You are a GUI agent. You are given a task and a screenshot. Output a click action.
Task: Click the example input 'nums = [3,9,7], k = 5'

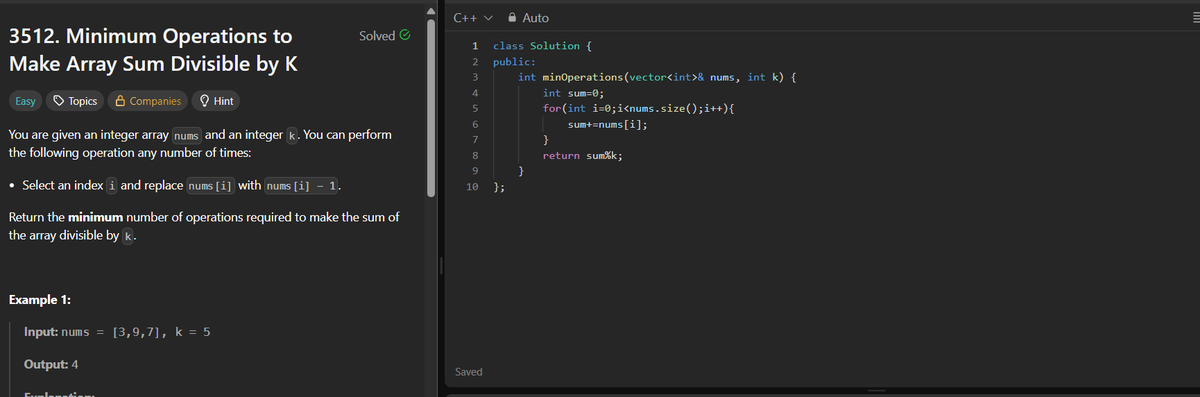(135, 332)
